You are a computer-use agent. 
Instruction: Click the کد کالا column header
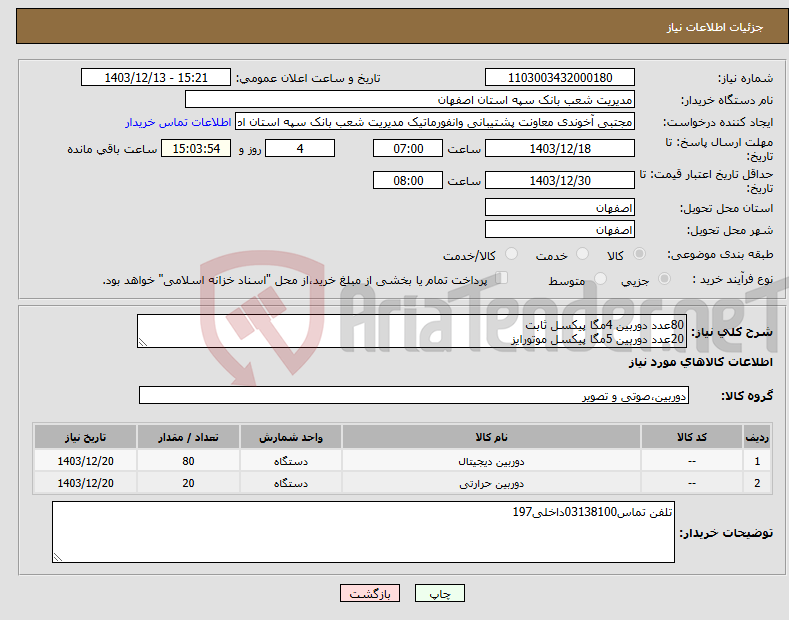[x=692, y=437]
